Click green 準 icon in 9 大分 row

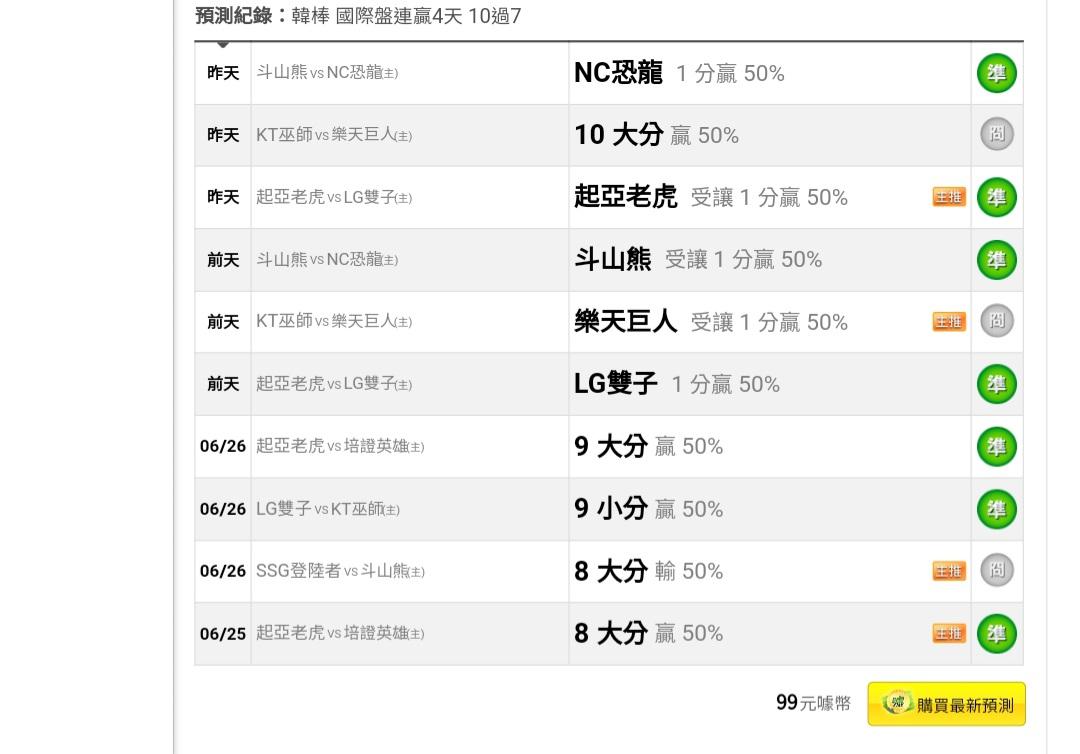click(x=997, y=447)
